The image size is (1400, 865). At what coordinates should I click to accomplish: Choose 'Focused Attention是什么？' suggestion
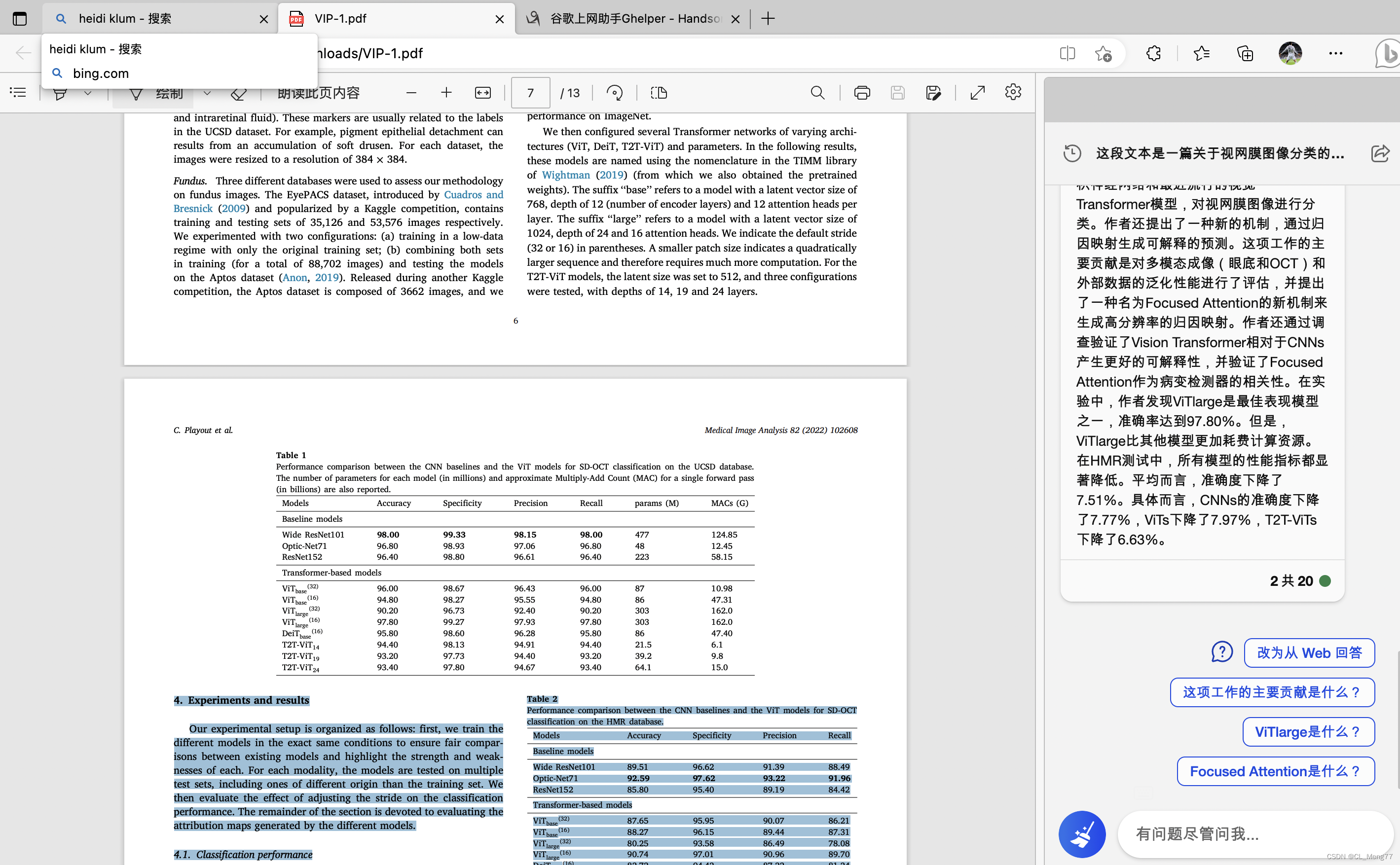(1275, 771)
